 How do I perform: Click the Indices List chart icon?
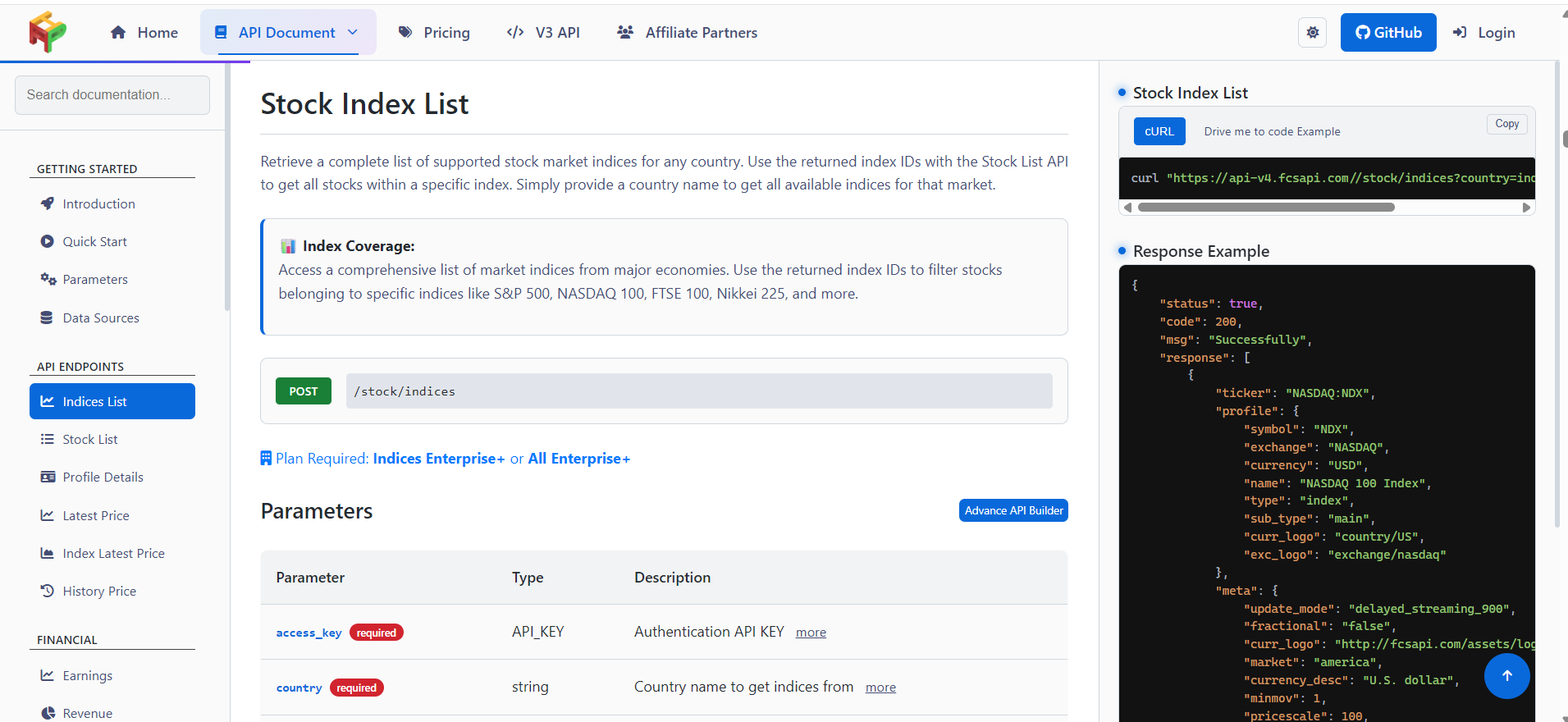tap(48, 401)
